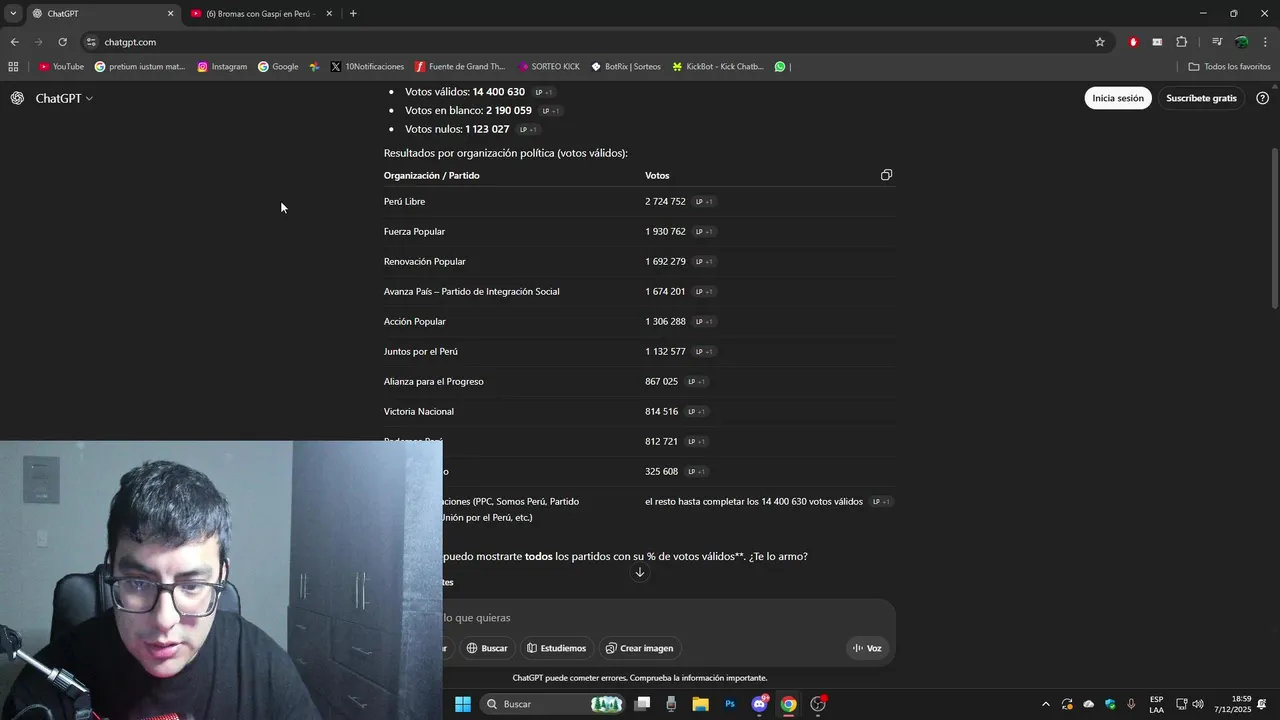
Task: Open the volume control in the system tray
Action: click(1198, 704)
